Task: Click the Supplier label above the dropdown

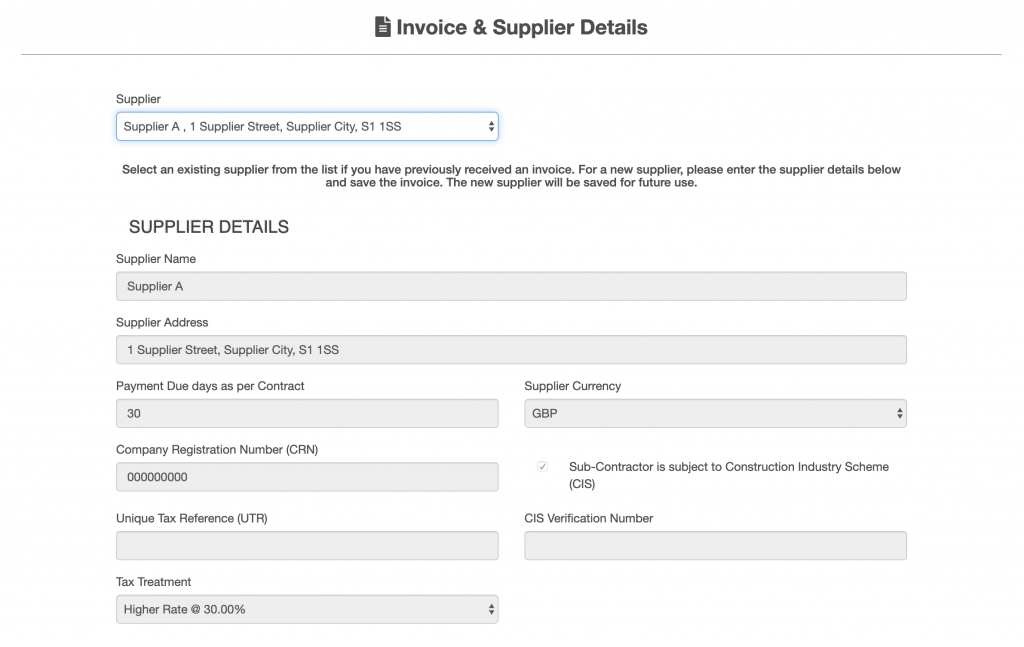Action: 138,99
